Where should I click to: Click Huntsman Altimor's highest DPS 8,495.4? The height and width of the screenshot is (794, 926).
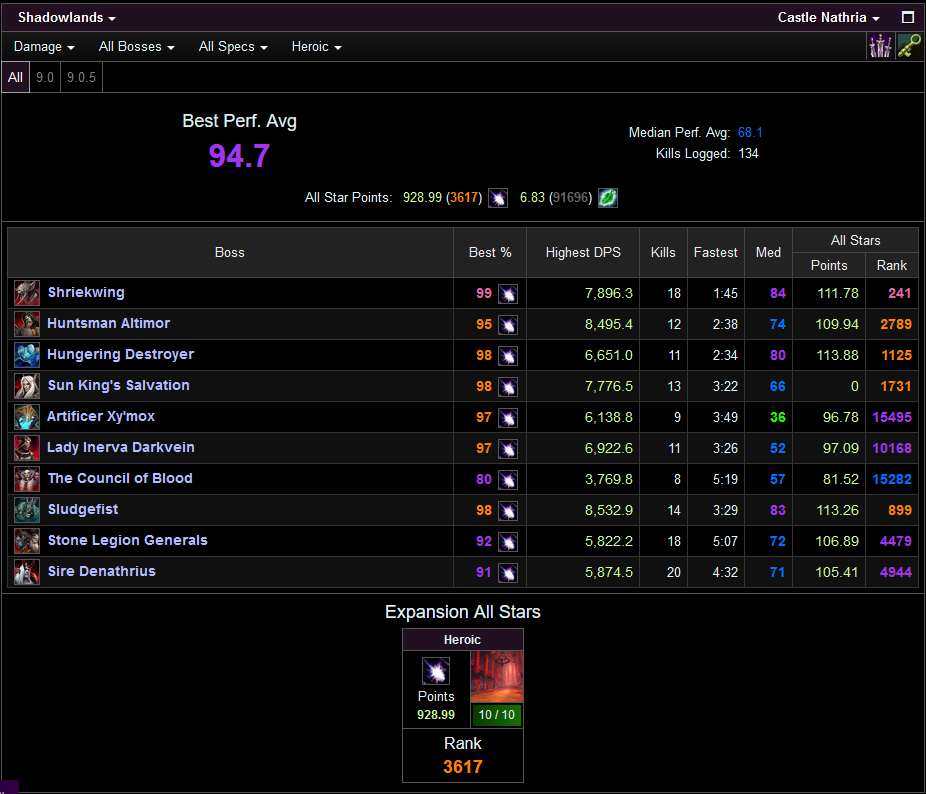point(608,324)
